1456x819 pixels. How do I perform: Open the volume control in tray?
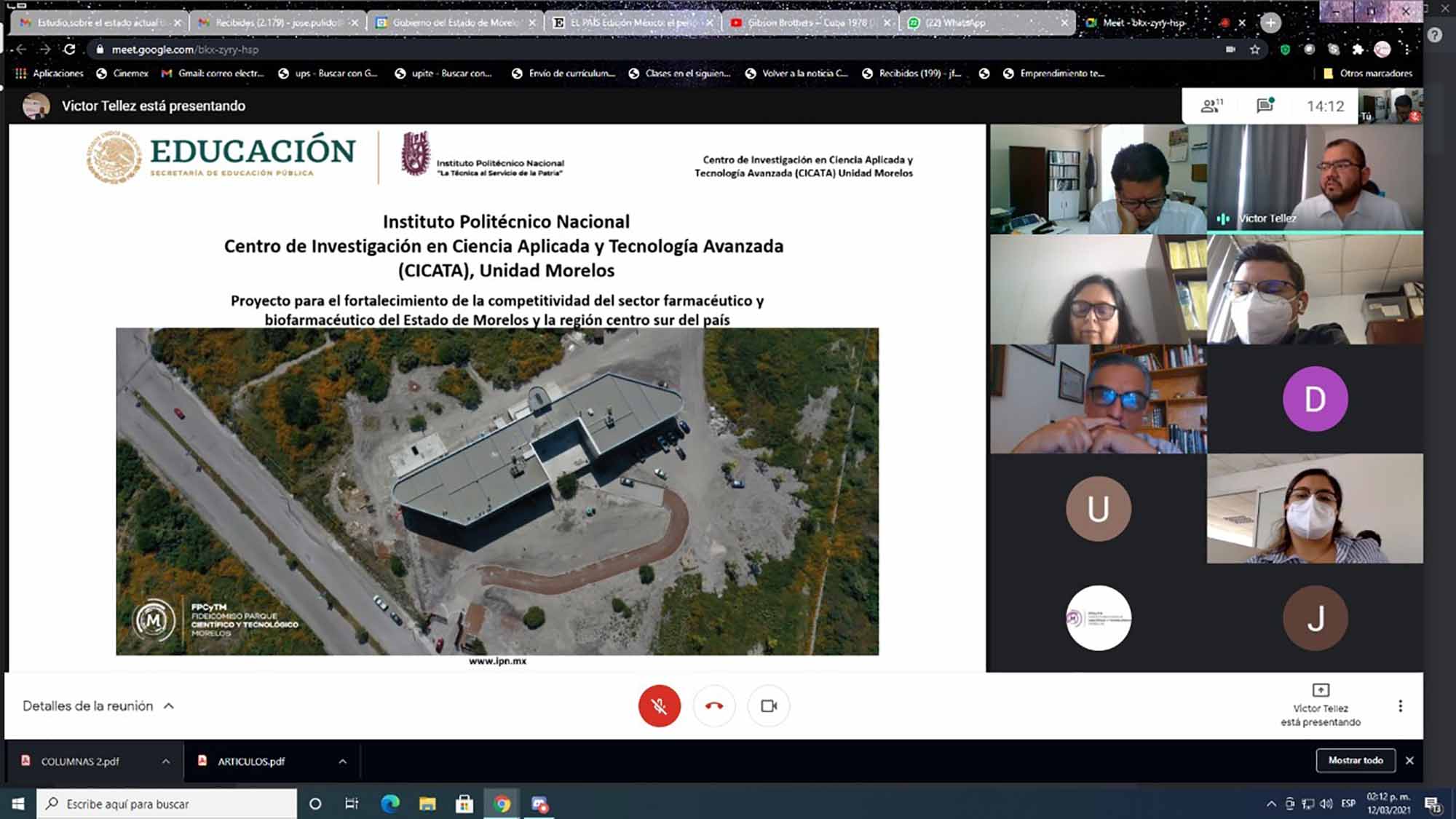pyautogui.click(x=1326, y=804)
